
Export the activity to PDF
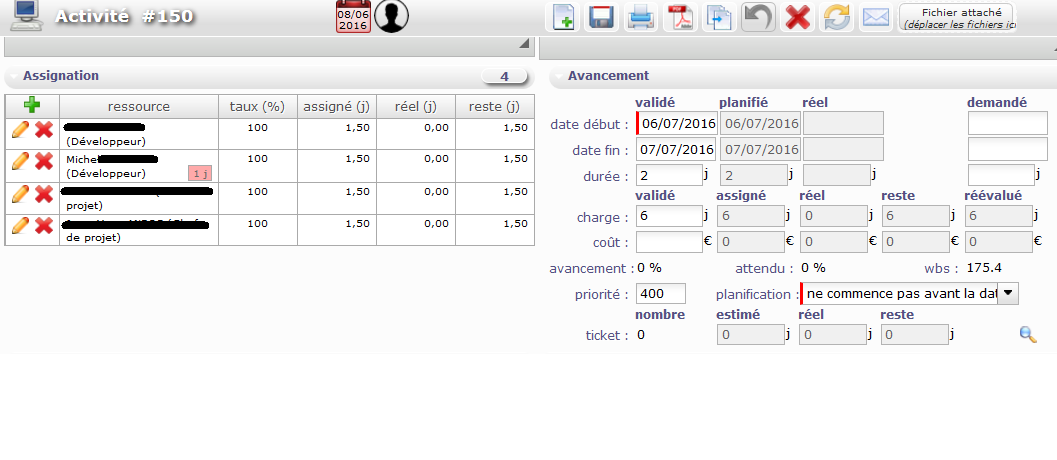pyautogui.click(x=680, y=17)
